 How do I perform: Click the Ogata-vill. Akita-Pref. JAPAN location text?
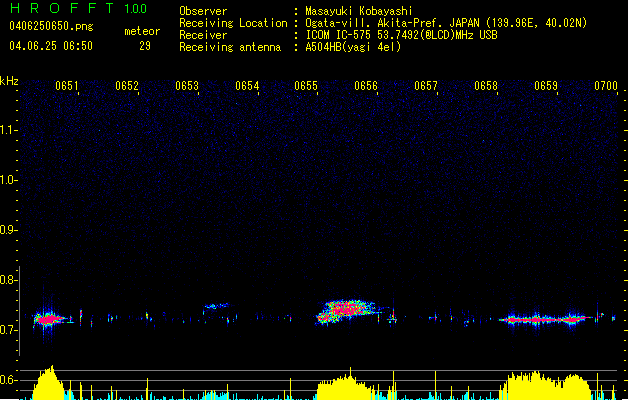point(446,23)
